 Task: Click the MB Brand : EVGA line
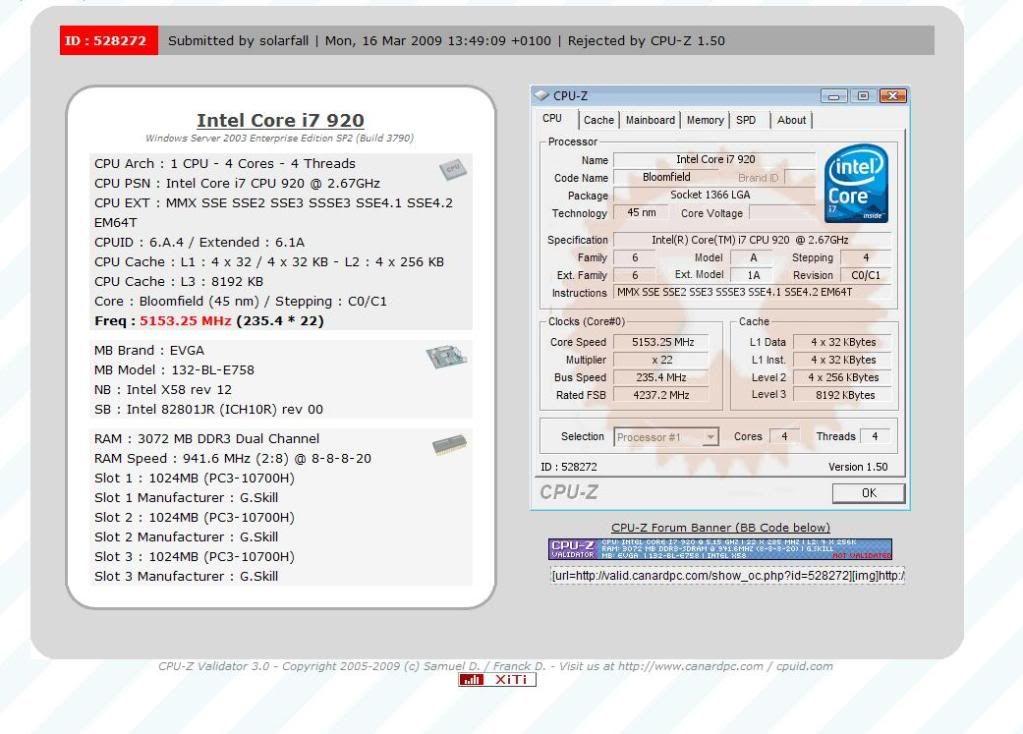(149, 350)
